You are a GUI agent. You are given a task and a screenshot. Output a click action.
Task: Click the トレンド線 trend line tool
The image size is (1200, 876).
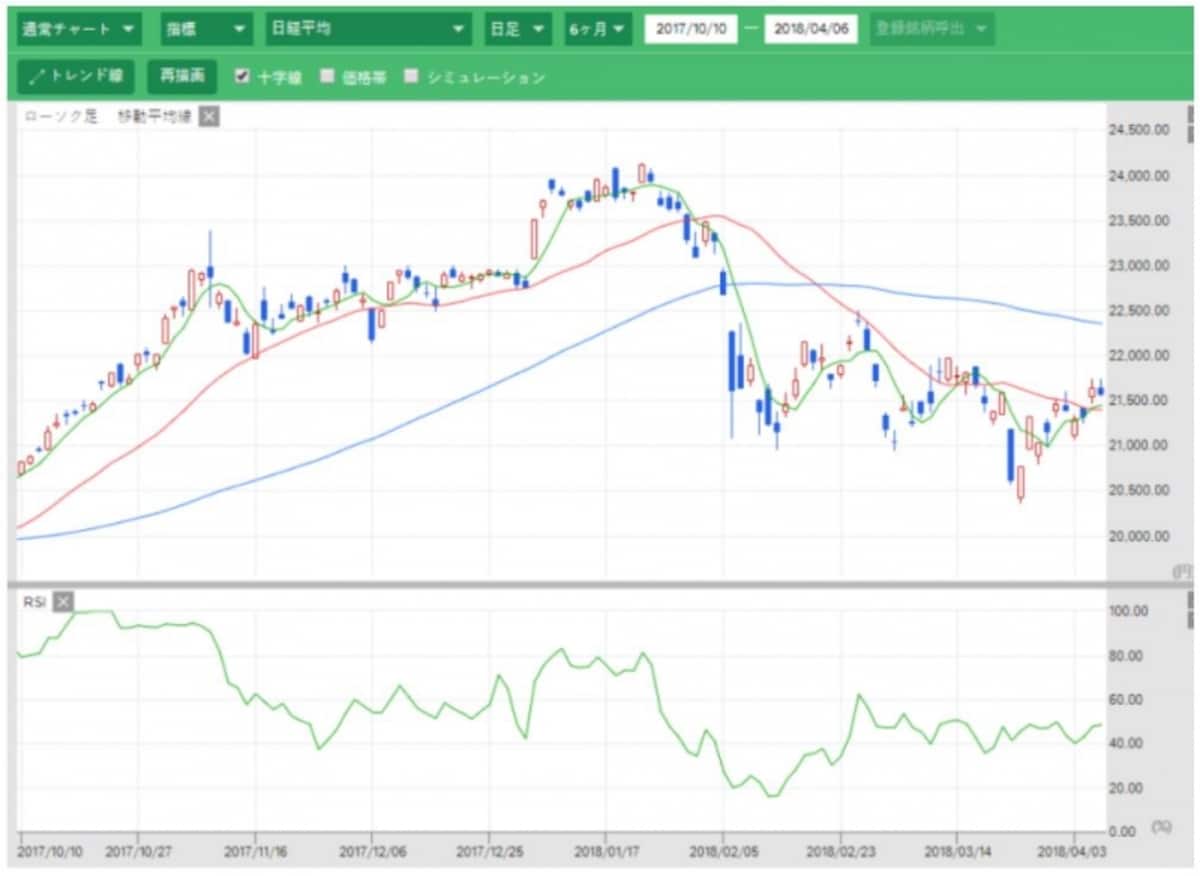pos(76,76)
